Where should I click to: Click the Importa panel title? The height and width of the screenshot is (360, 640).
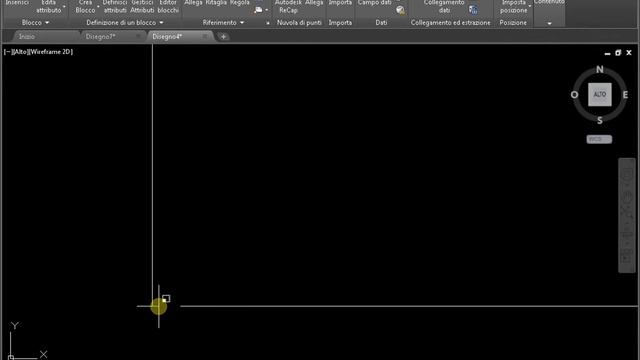click(340, 23)
